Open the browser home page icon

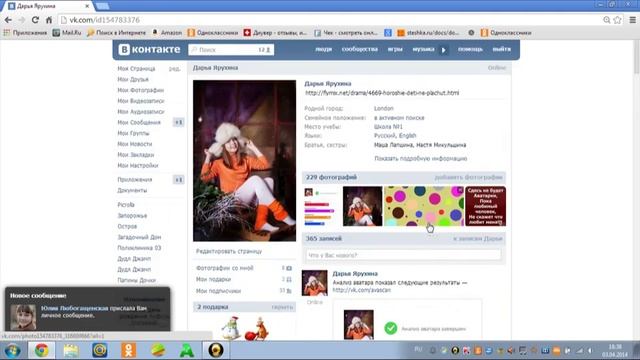point(49,20)
